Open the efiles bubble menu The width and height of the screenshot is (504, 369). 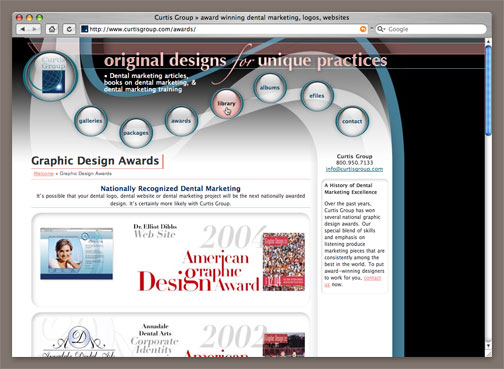[317, 96]
